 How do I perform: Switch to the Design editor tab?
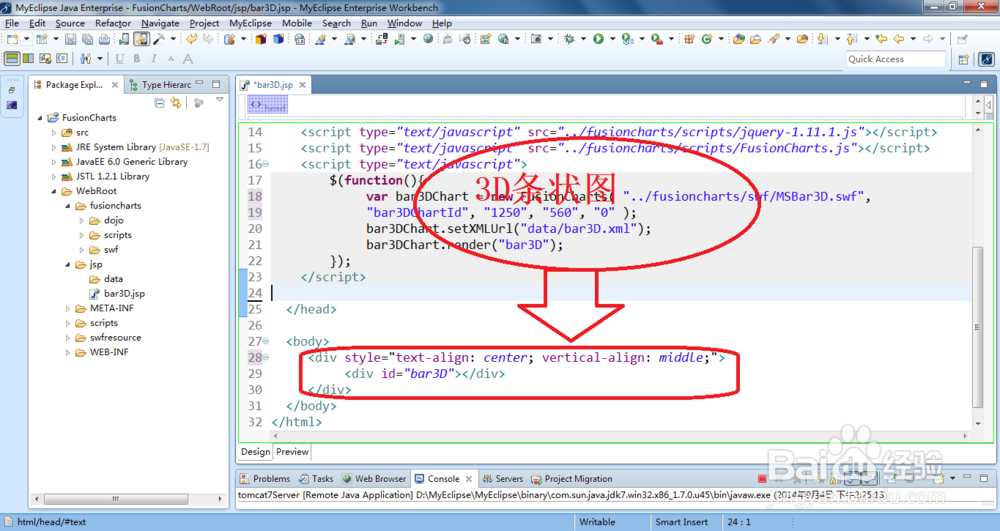click(256, 452)
